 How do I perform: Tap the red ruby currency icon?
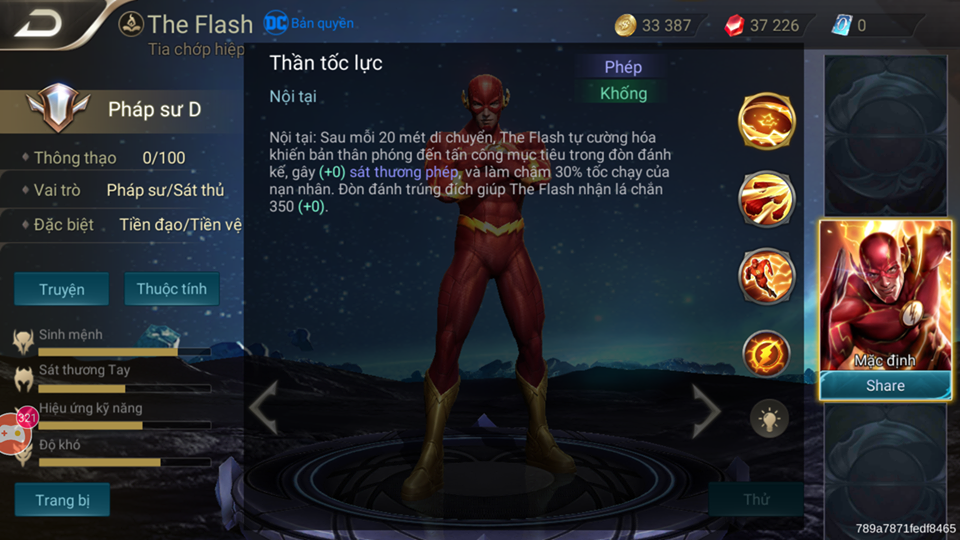coord(733,25)
